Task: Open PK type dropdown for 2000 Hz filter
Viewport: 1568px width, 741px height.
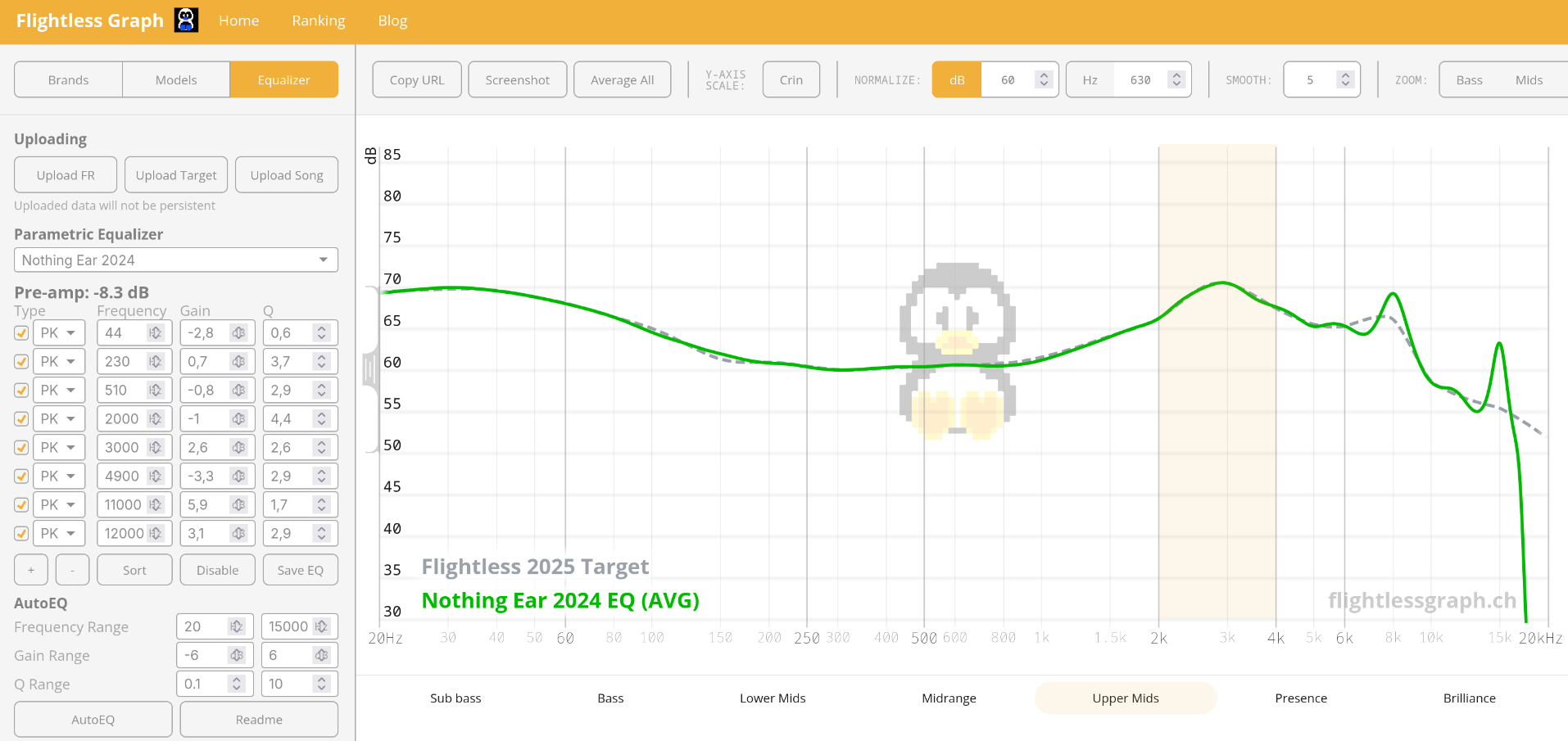Action: 59,419
